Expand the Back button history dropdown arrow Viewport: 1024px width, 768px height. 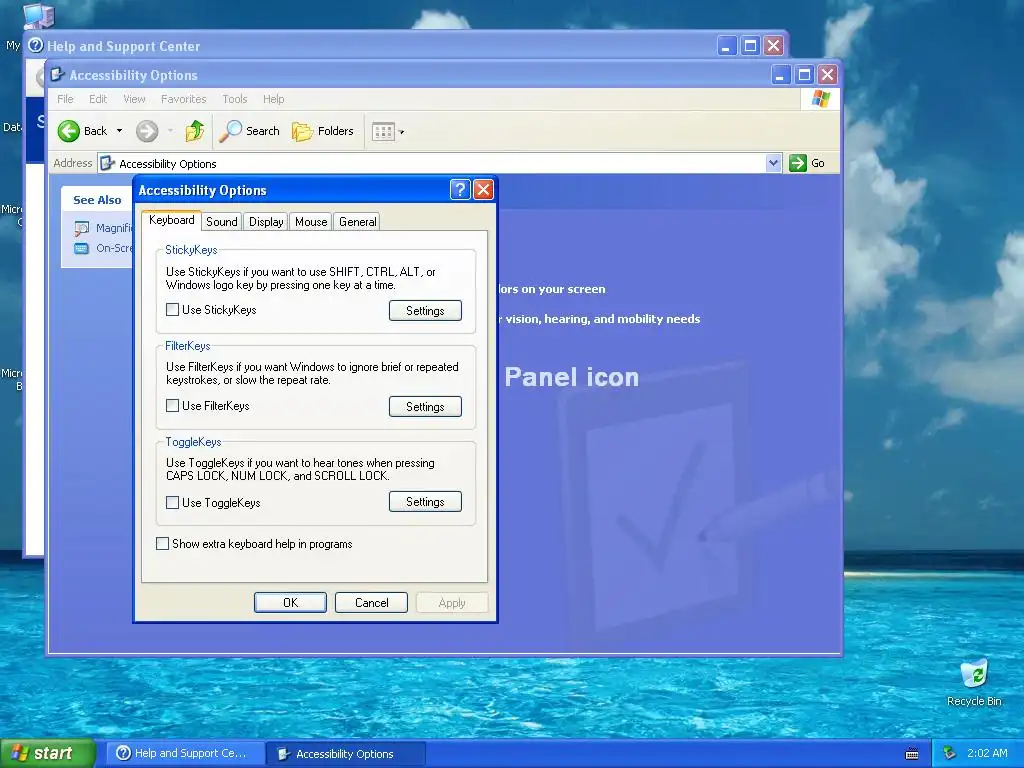click(x=120, y=131)
